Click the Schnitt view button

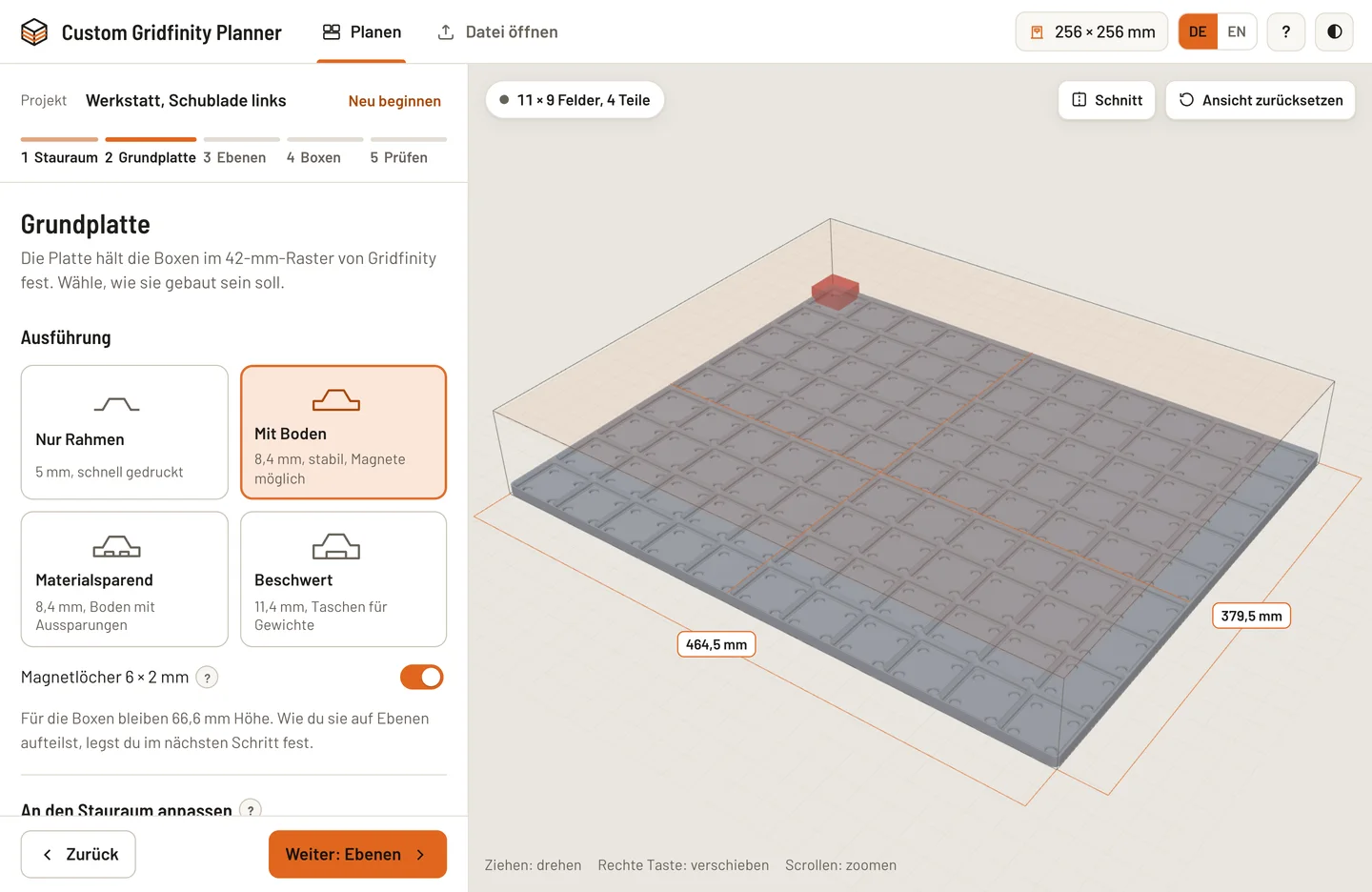(1107, 100)
